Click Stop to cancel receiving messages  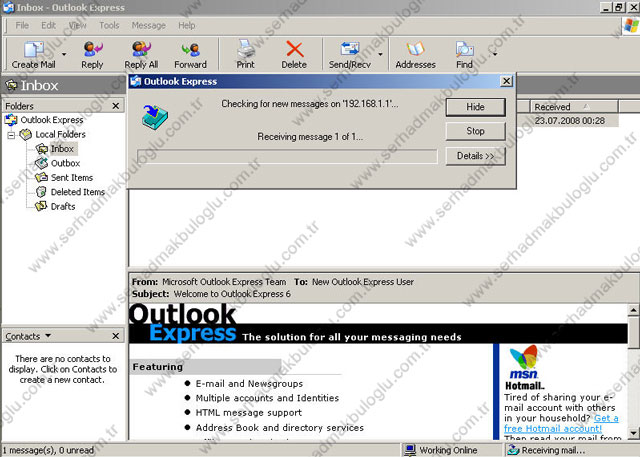coord(476,131)
